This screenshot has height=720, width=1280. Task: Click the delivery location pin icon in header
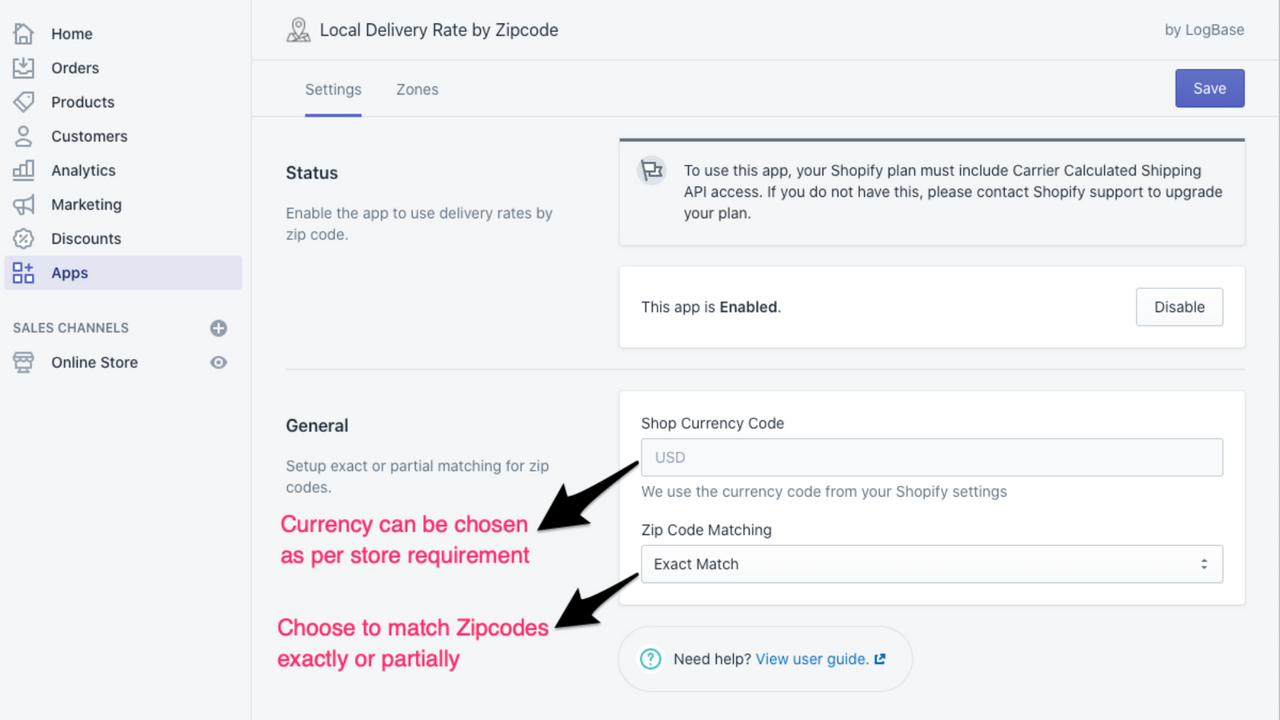[x=298, y=30]
